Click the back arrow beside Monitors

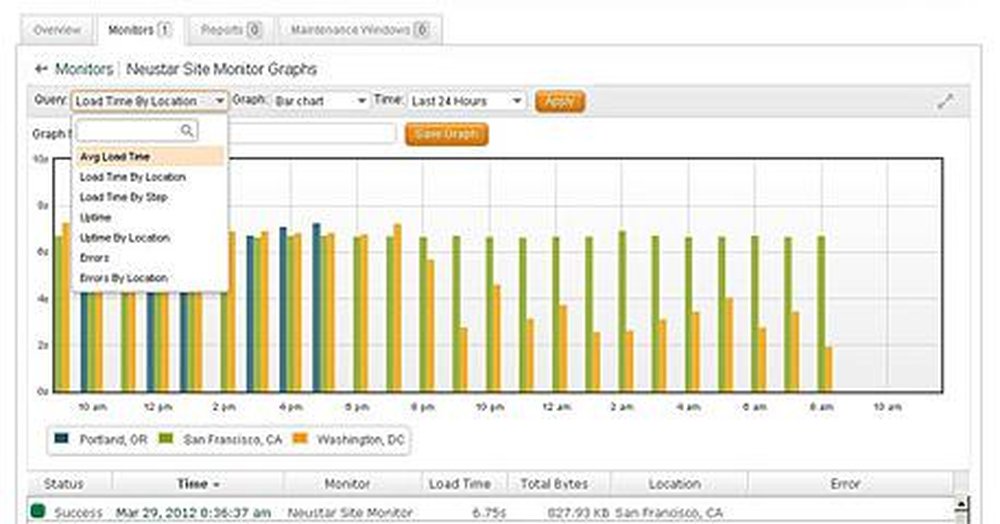pos(41,69)
